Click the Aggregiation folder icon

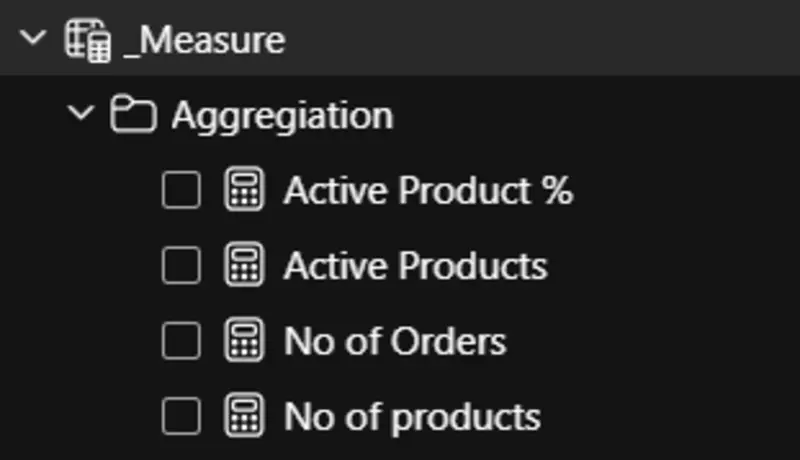pos(132,116)
